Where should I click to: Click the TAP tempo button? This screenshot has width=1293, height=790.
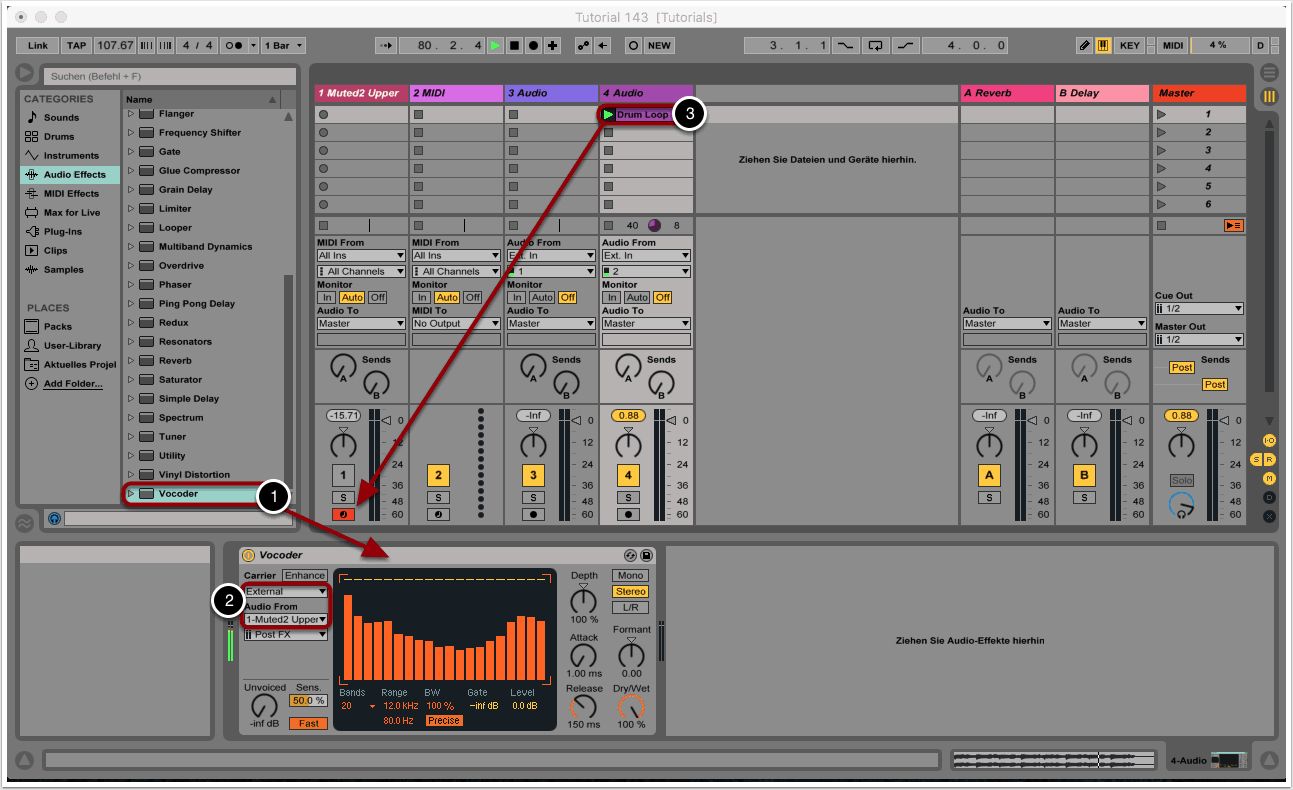coord(76,46)
